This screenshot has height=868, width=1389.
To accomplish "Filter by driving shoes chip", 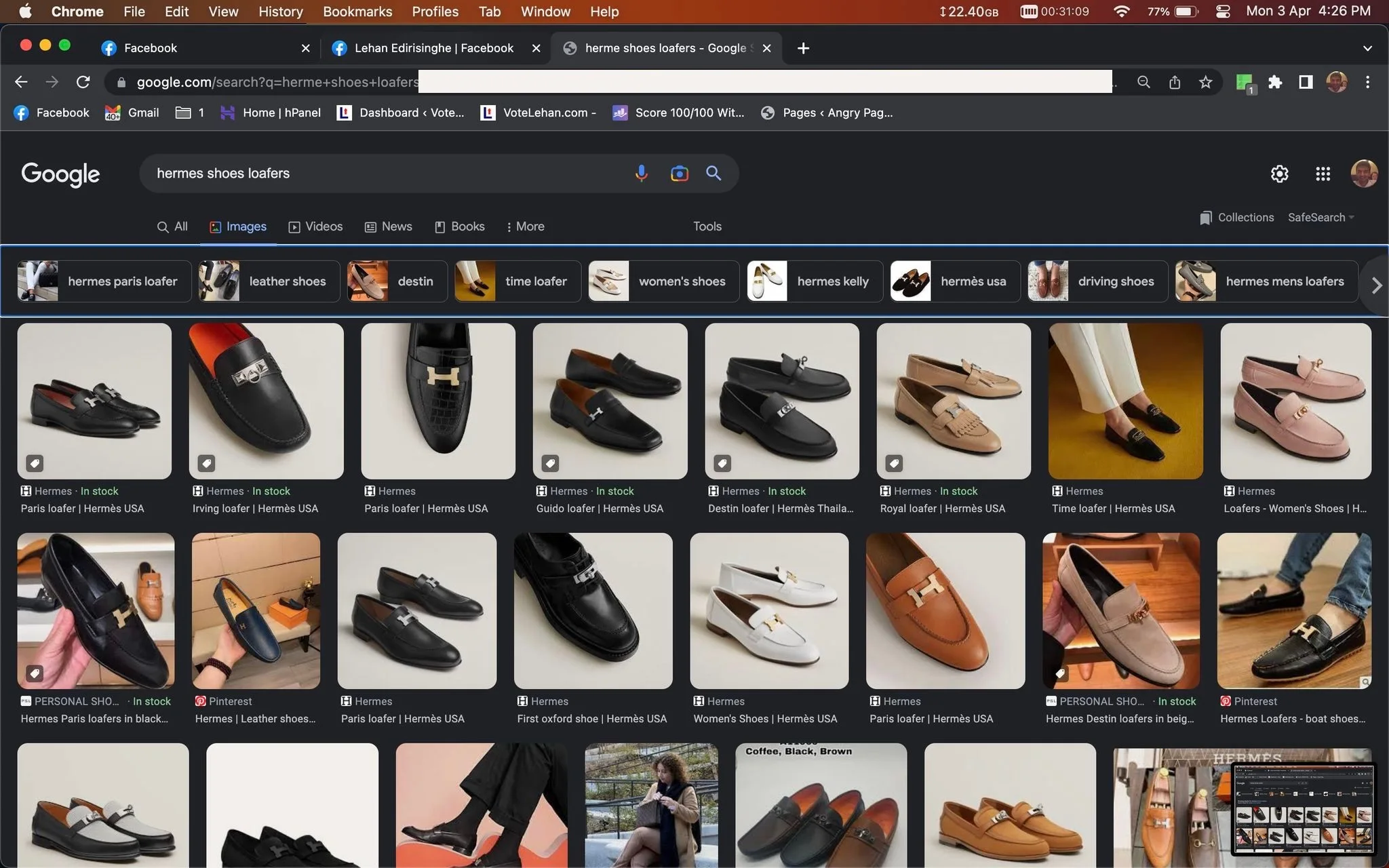I will pos(1098,281).
